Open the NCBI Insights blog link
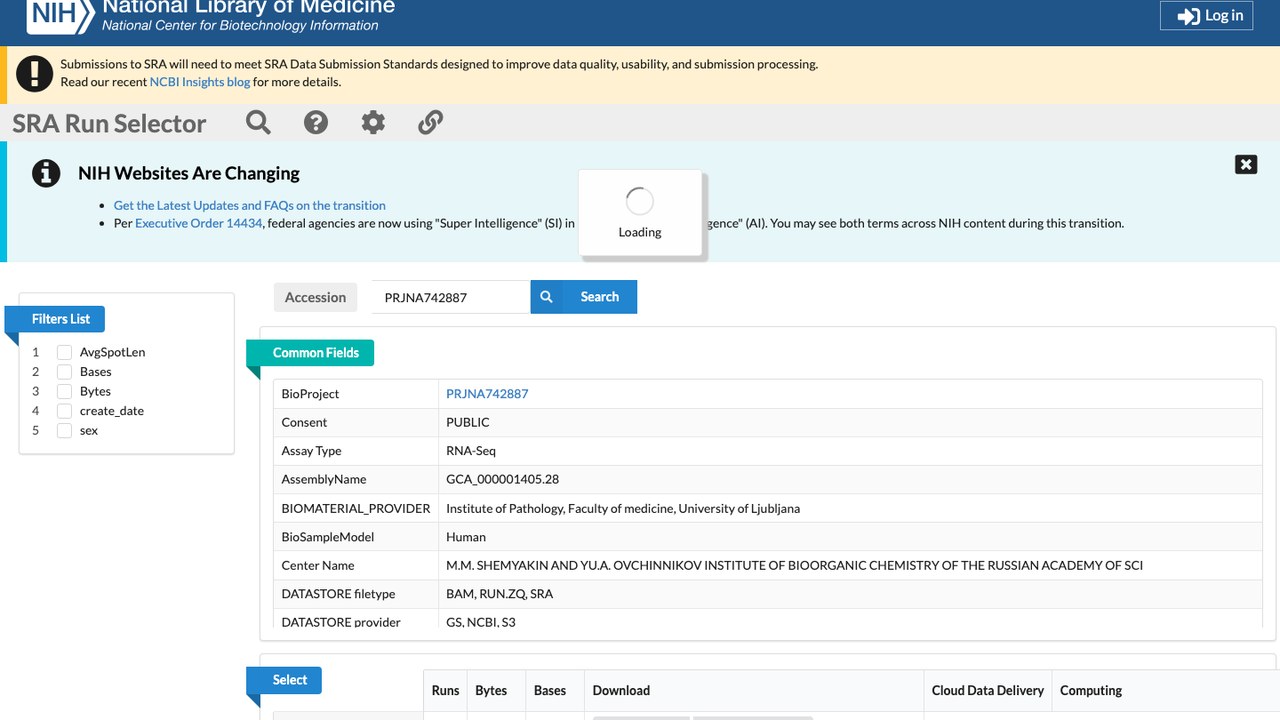1280x720 pixels. tap(200, 82)
